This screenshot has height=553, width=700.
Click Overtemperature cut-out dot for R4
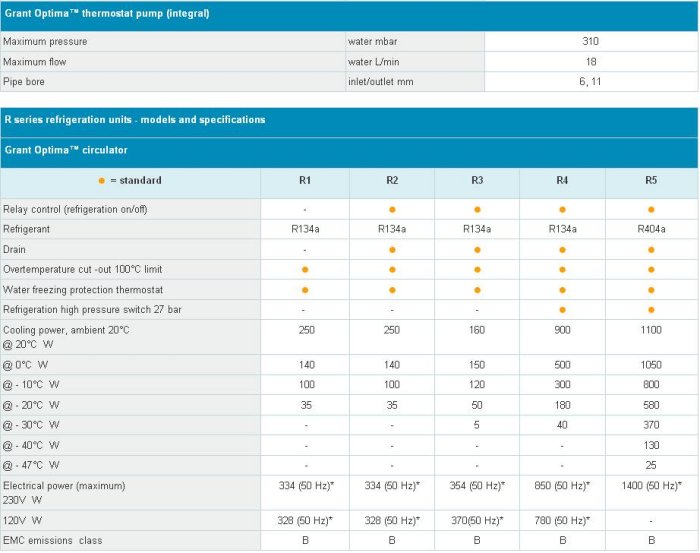click(562, 270)
